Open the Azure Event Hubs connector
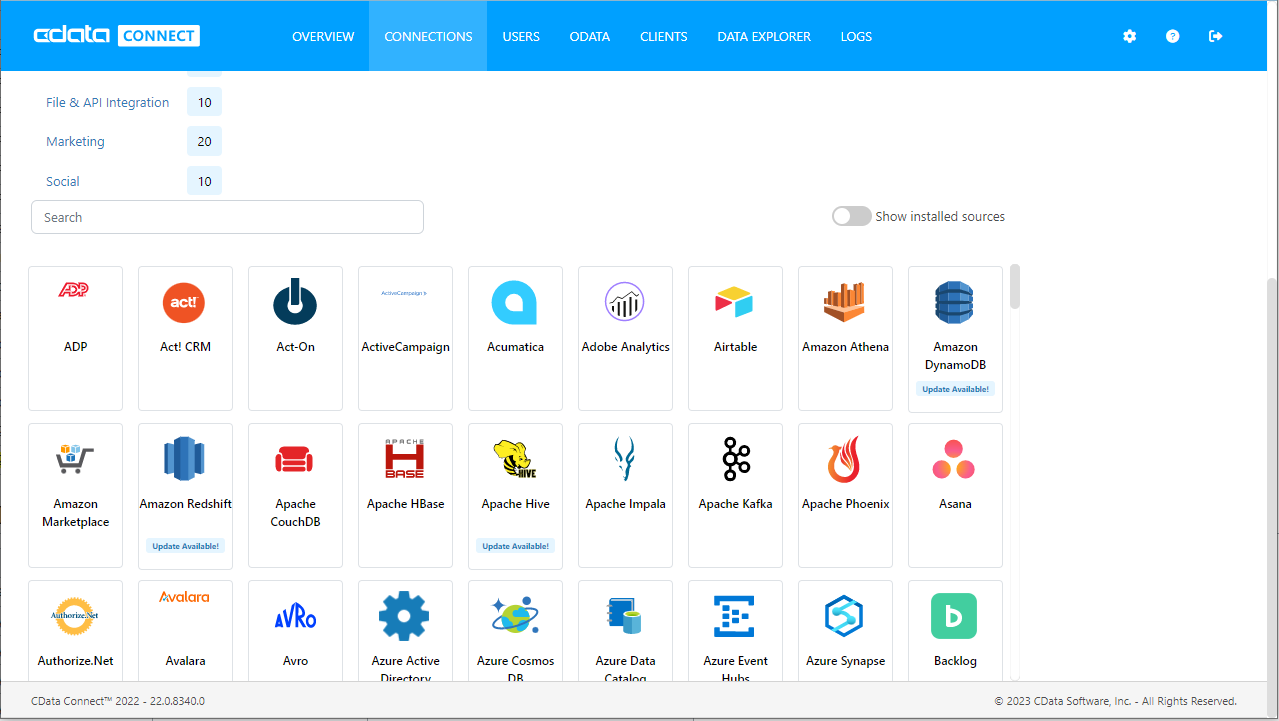 [735, 631]
